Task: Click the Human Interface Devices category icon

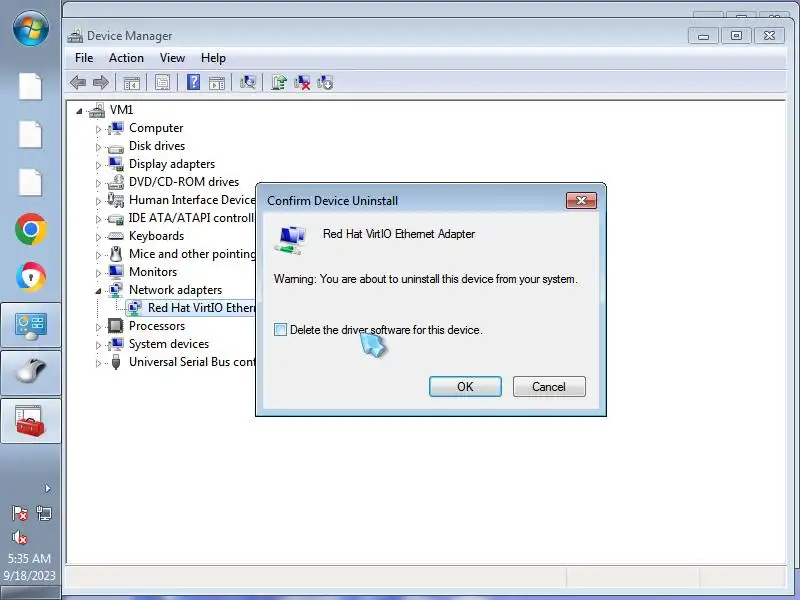Action: pos(116,199)
